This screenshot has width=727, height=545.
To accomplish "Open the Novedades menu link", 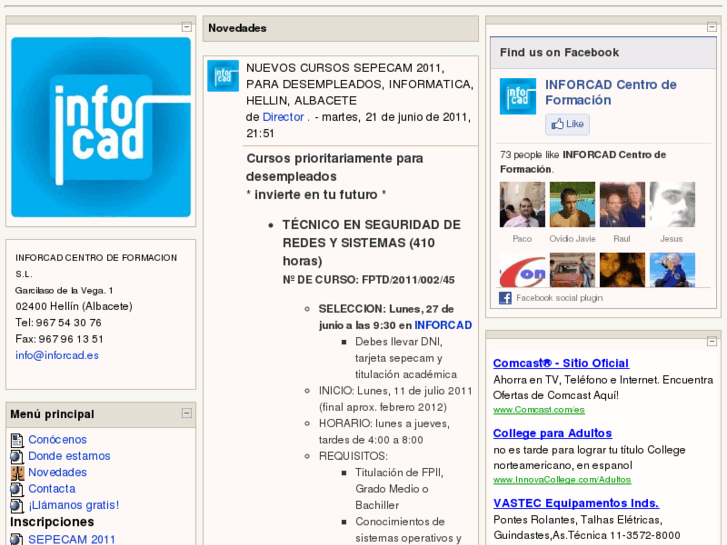I will (x=57, y=472).
